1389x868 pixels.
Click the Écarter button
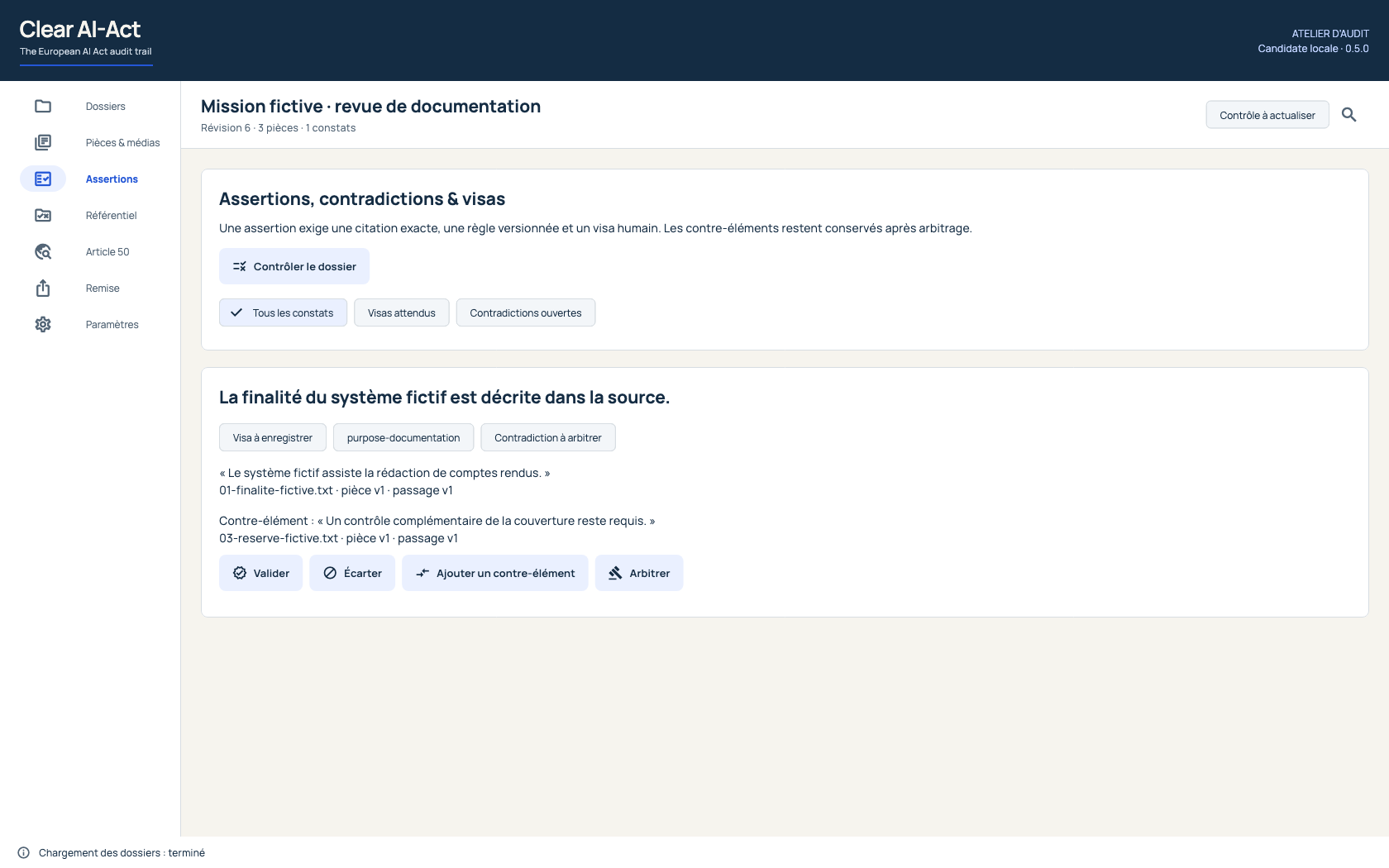pos(352,573)
